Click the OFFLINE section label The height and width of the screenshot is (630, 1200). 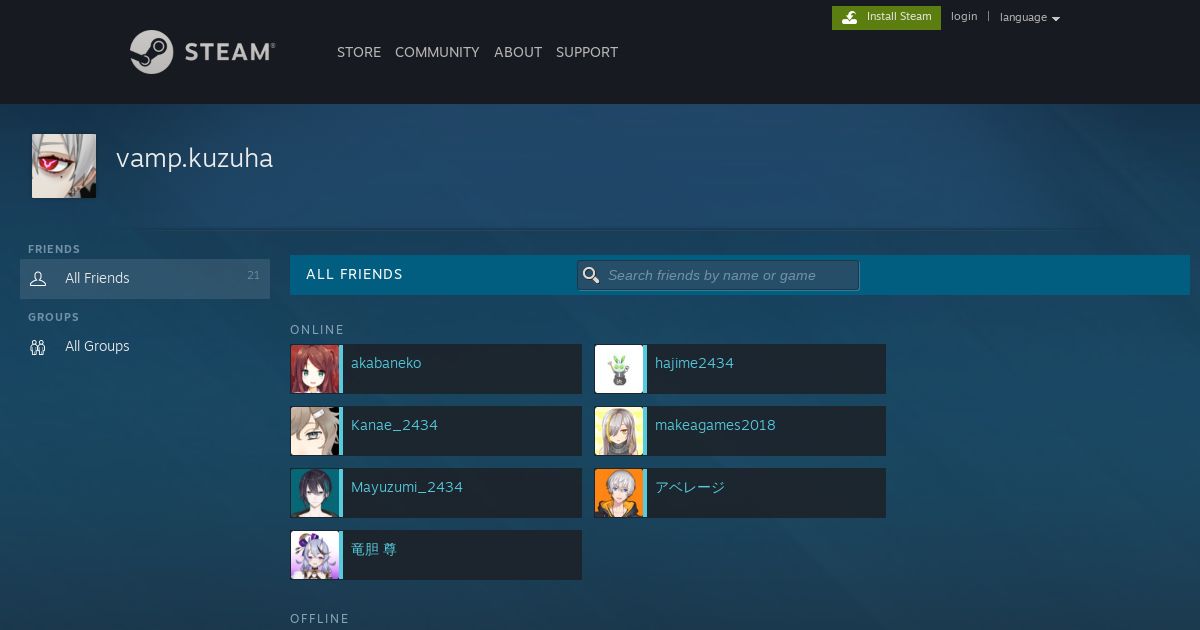tap(319, 619)
